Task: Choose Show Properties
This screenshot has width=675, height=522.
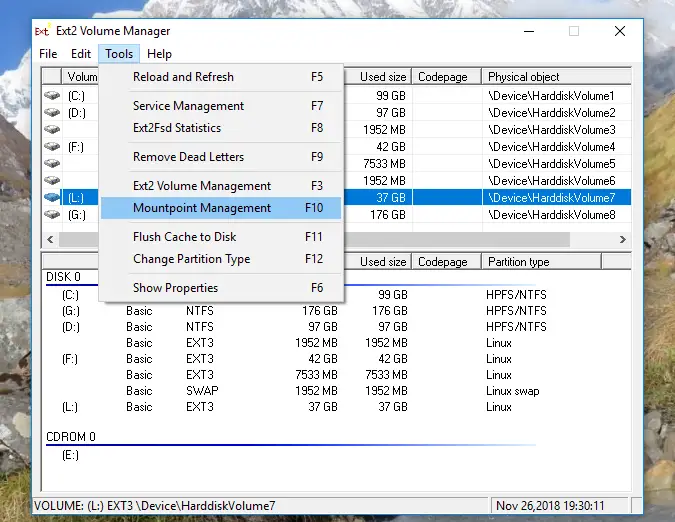Action: (x=221, y=287)
